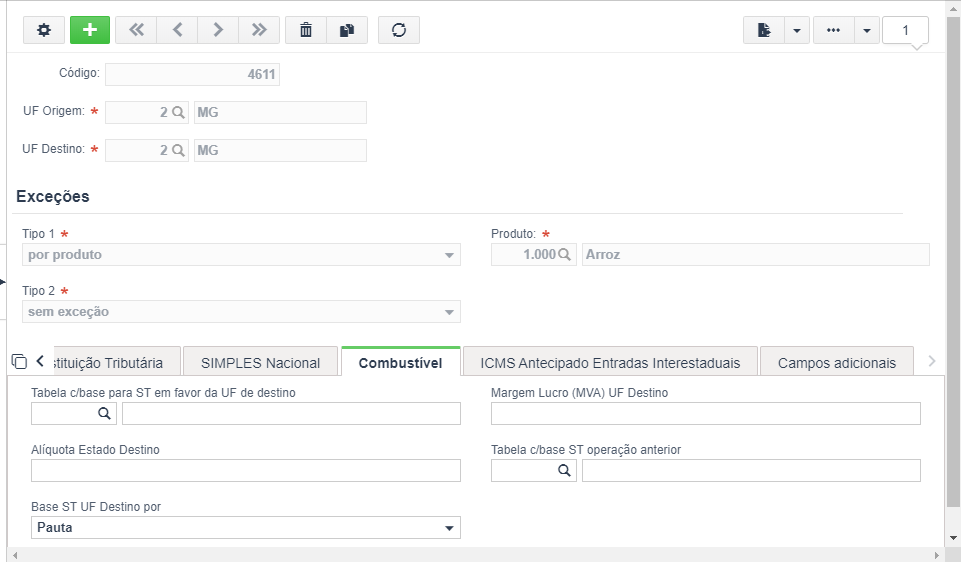The image size is (961, 562).
Task: Open Tipo 1 dropdown 'por produto'
Action: [241, 255]
